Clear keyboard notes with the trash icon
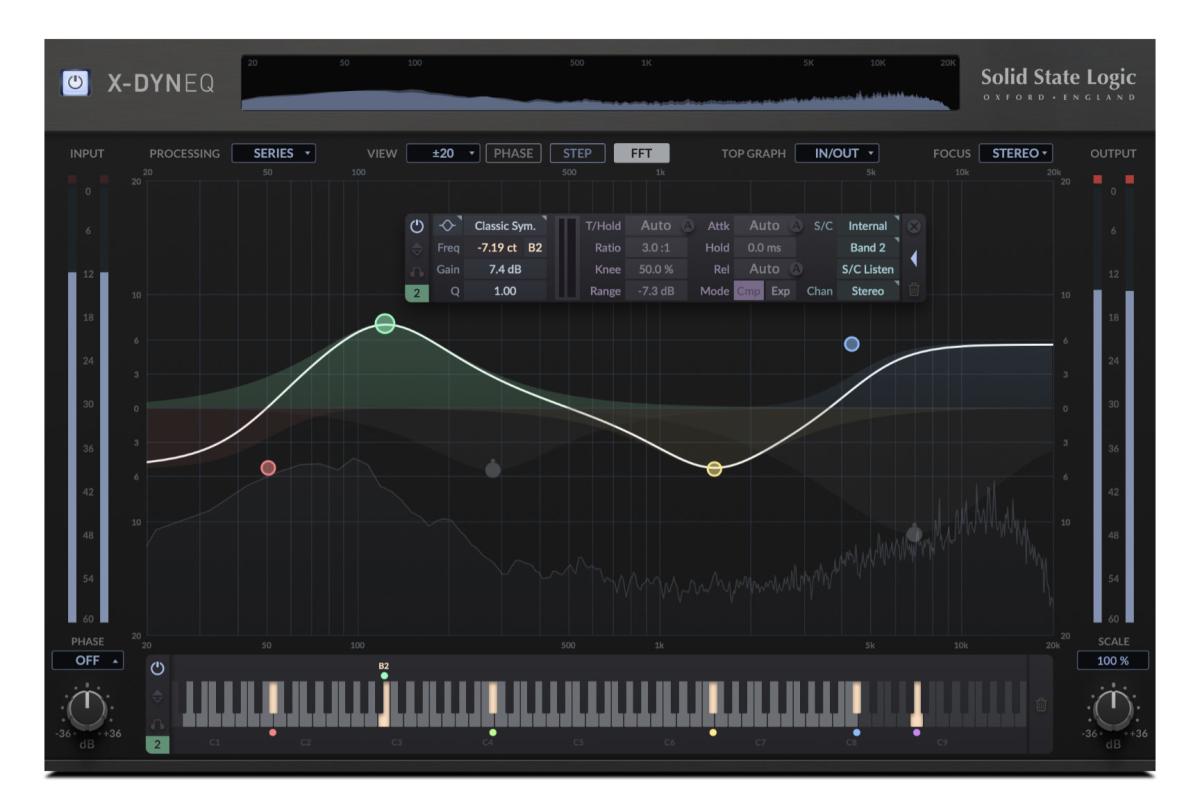This screenshot has height=791, width=1200. click(x=1041, y=705)
